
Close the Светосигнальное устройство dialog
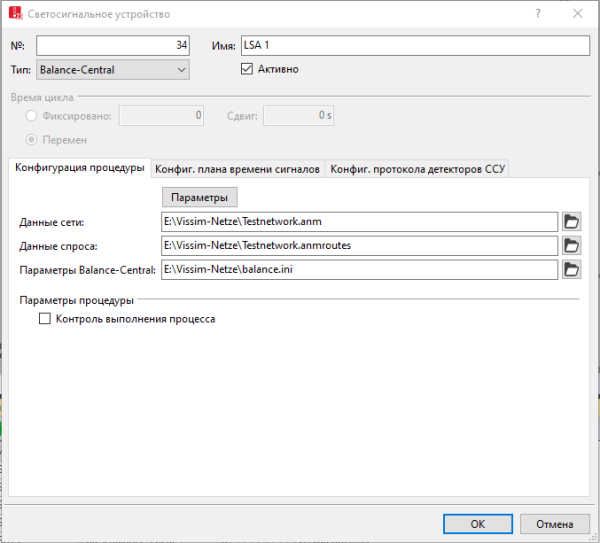point(578,14)
